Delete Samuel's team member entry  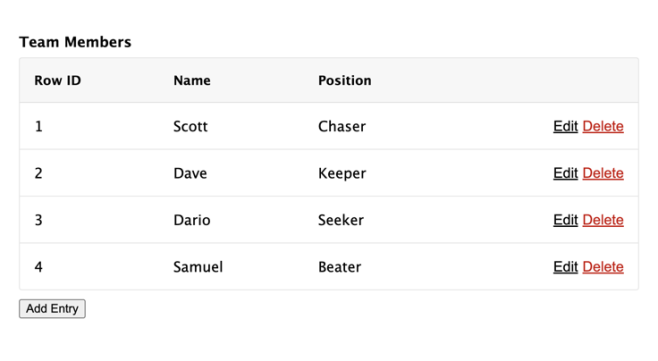pyautogui.click(x=603, y=267)
